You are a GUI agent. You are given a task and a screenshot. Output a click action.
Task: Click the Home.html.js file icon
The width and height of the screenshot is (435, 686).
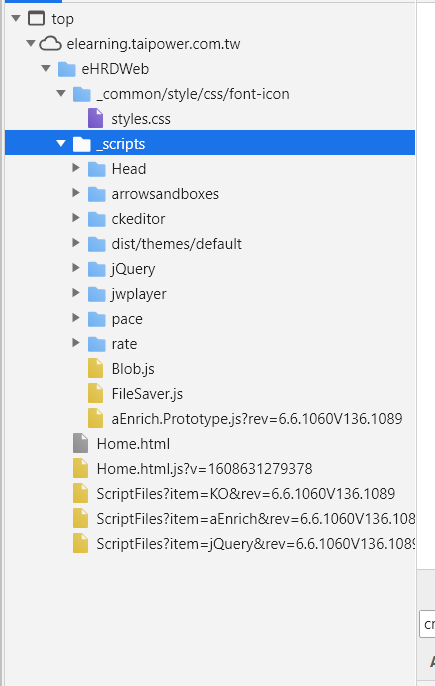coord(81,468)
